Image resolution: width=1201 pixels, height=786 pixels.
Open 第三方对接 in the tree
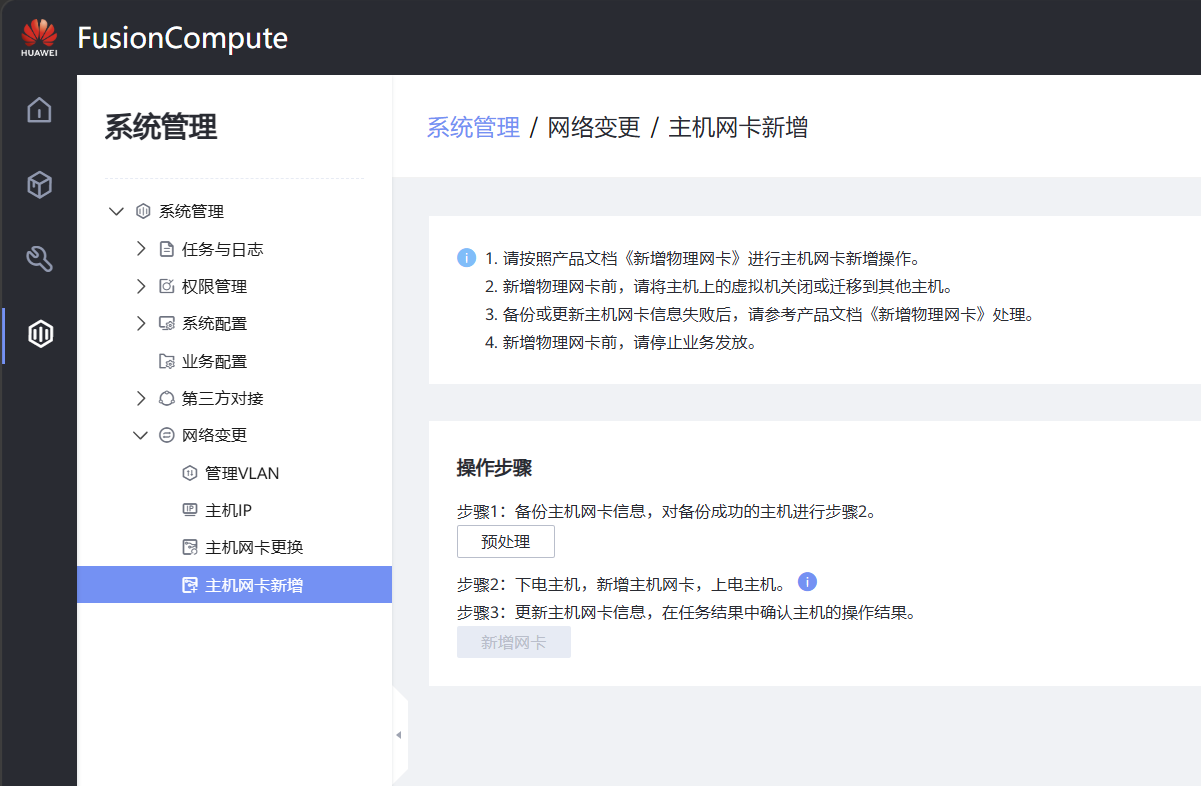[x=222, y=398]
